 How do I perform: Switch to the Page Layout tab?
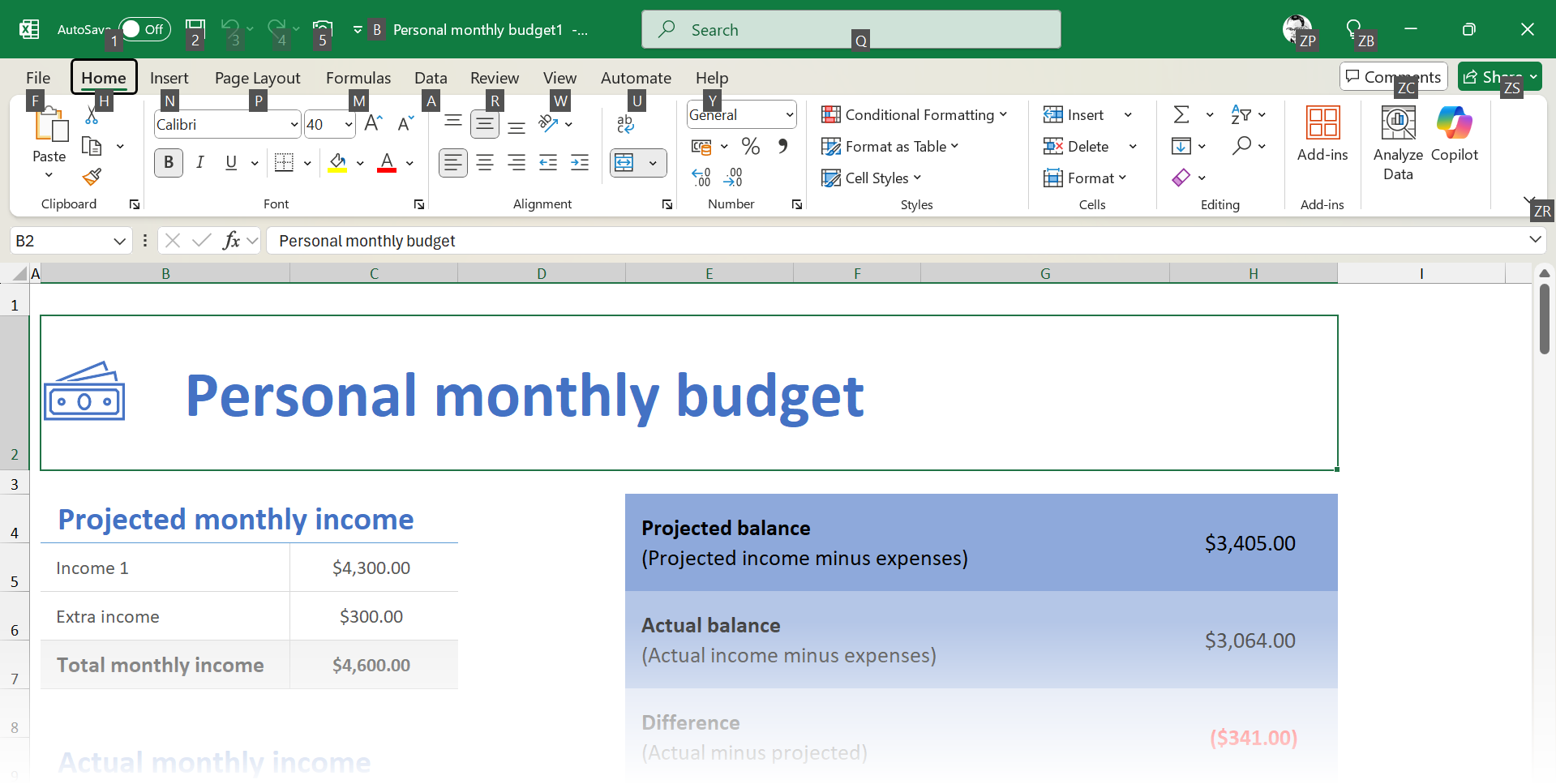click(x=258, y=78)
